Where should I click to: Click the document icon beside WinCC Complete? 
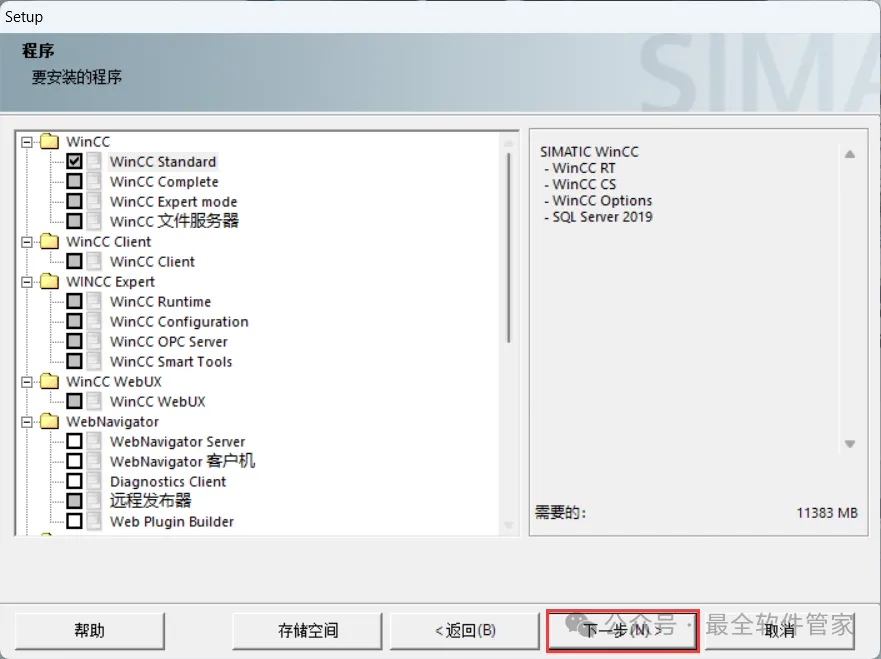[94, 181]
